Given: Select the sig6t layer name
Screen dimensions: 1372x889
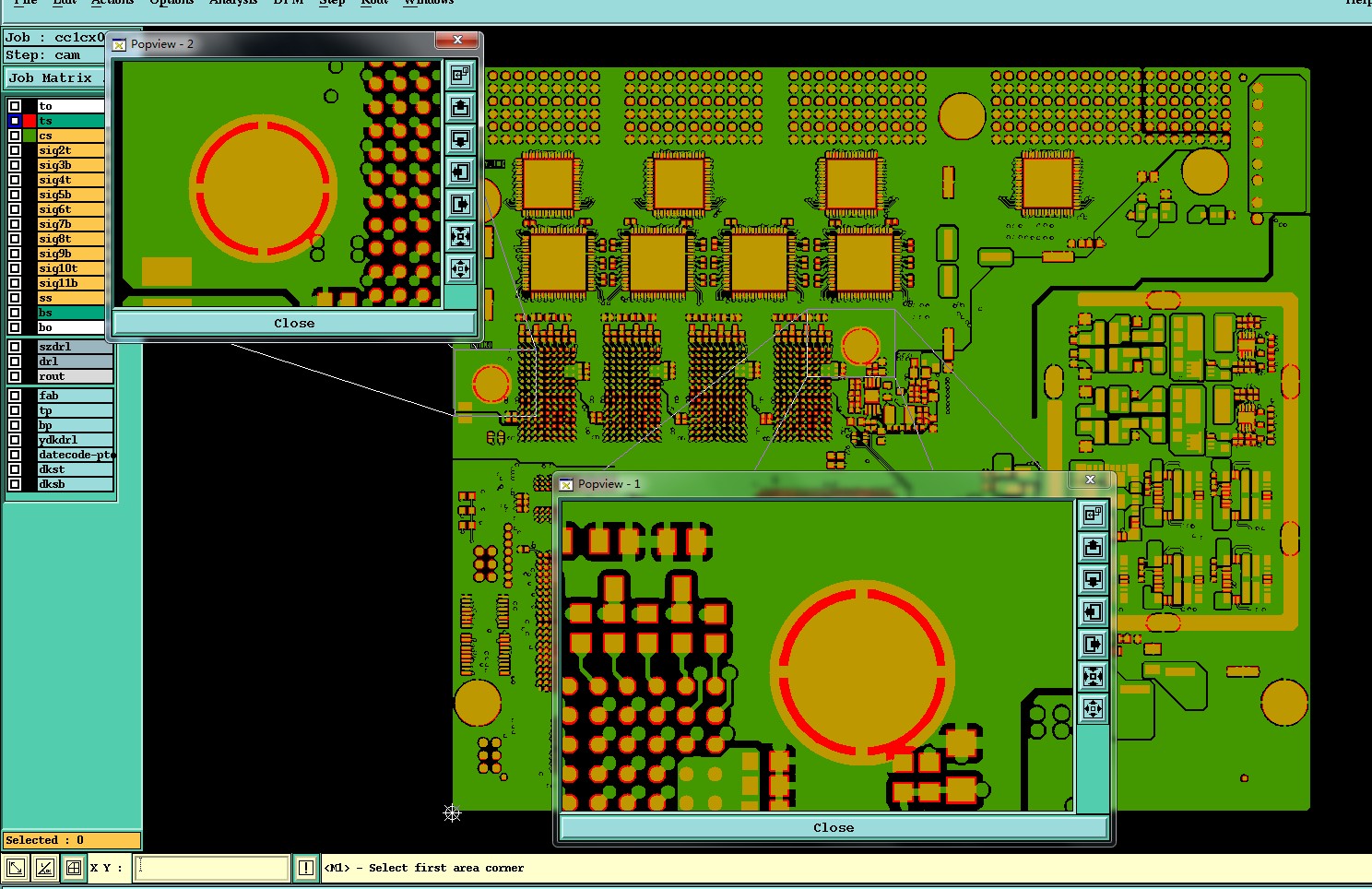Looking at the screenshot, I should point(70,209).
